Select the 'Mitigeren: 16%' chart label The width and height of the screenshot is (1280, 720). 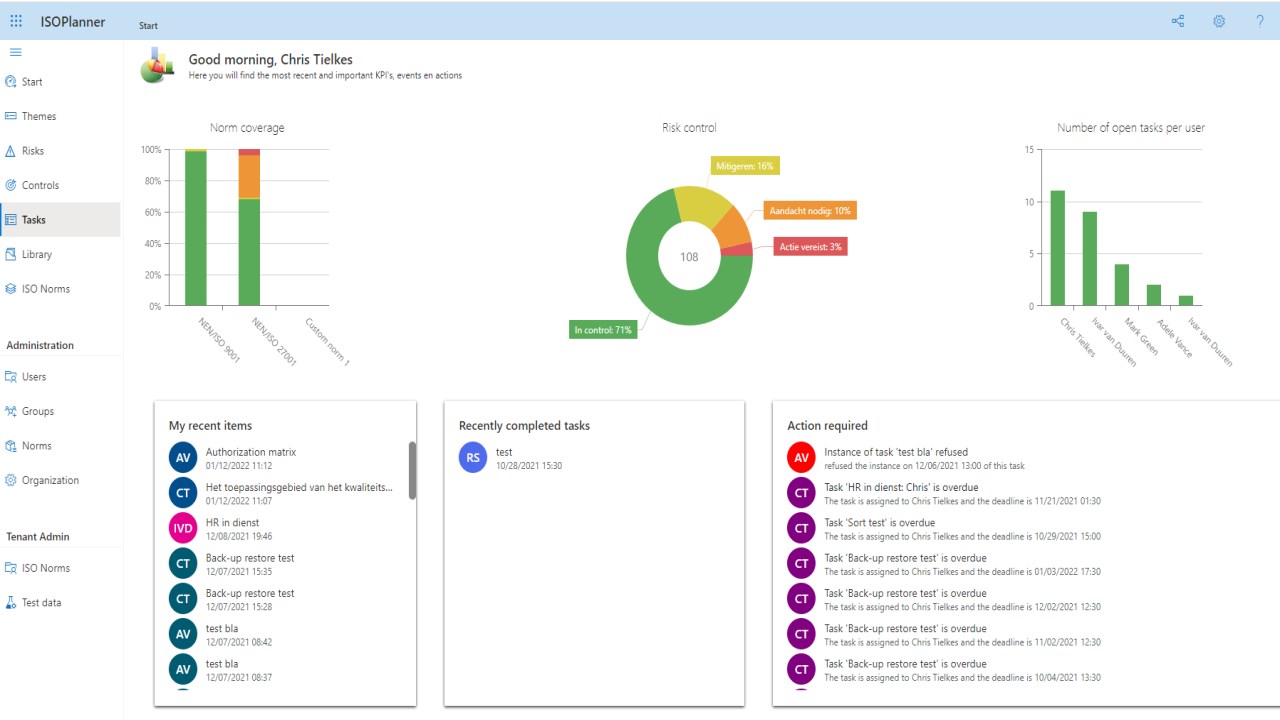pos(745,166)
